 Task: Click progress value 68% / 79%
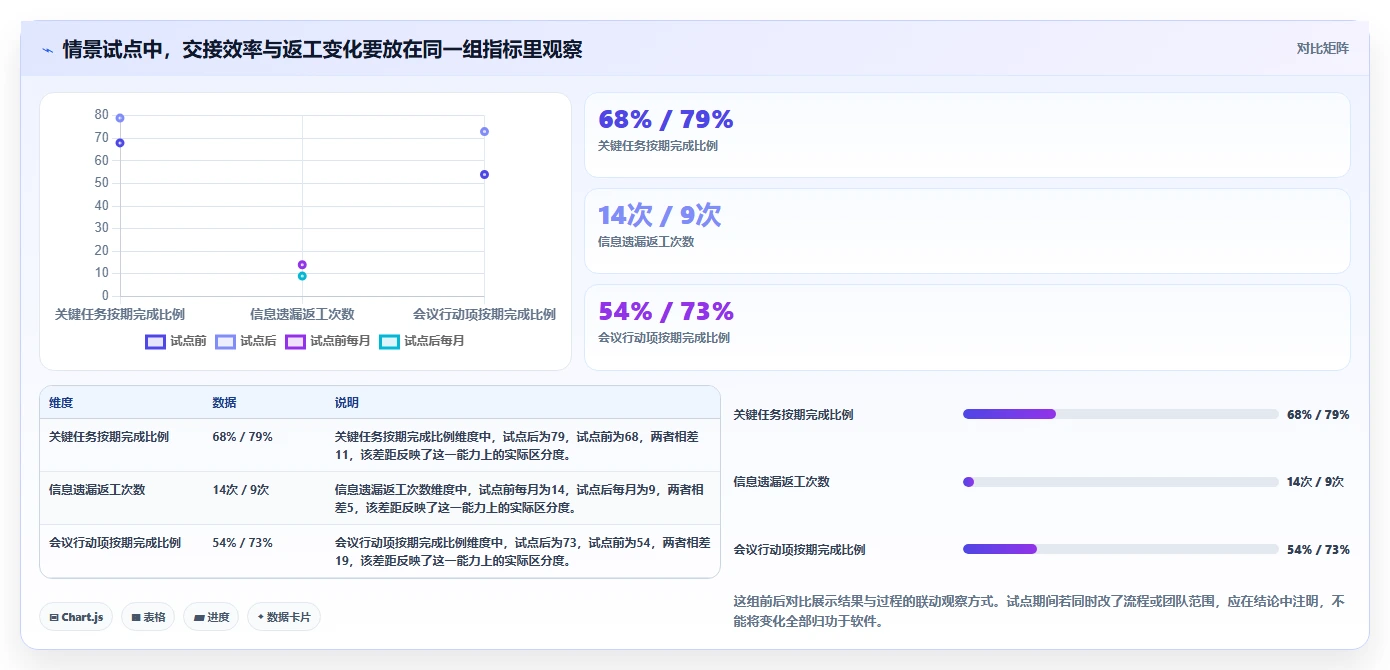click(1318, 415)
